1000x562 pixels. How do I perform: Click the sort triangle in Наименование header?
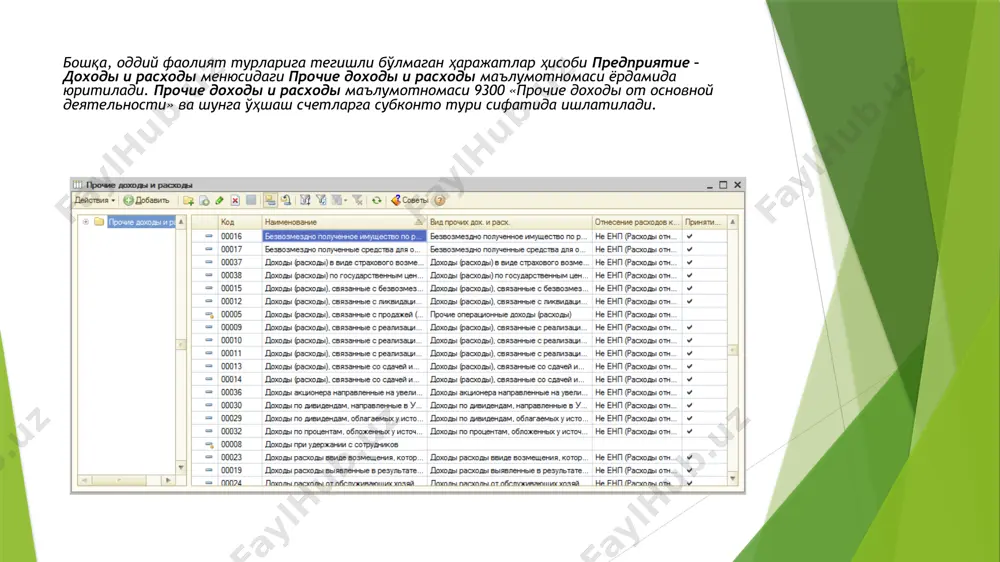(418, 222)
